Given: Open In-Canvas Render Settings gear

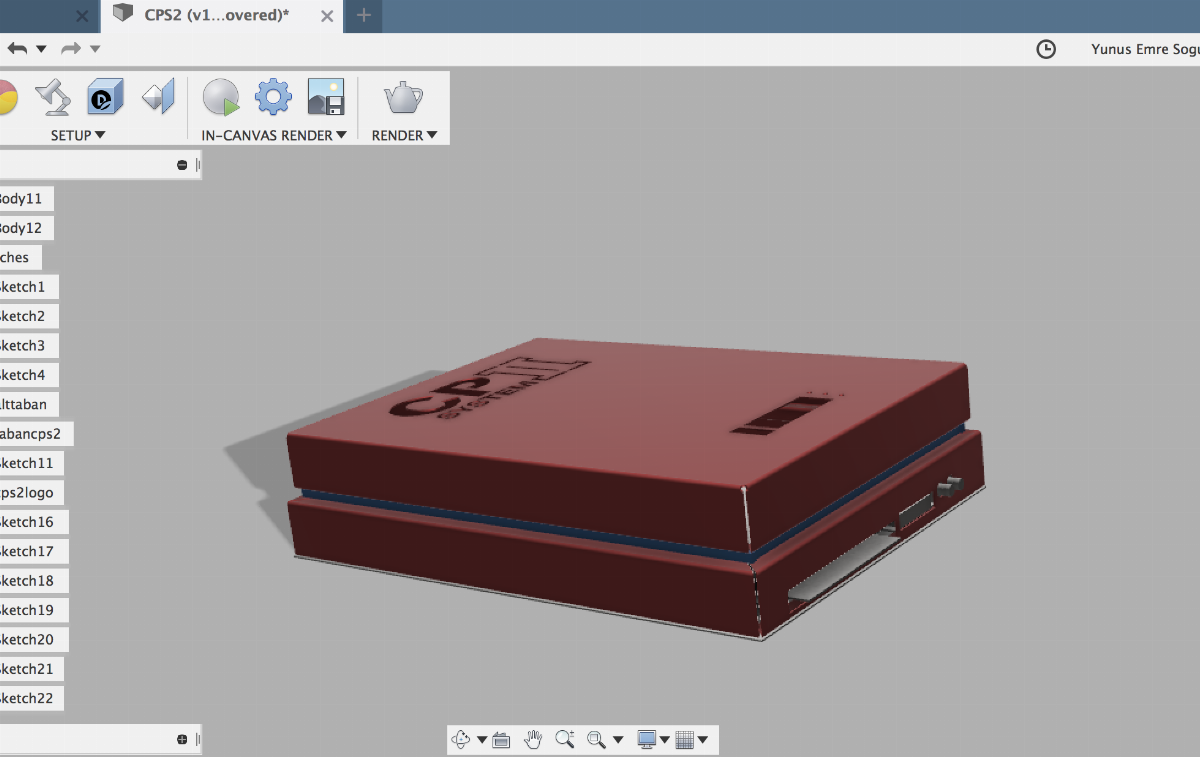Looking at the screenshot, I should [273, 97].
